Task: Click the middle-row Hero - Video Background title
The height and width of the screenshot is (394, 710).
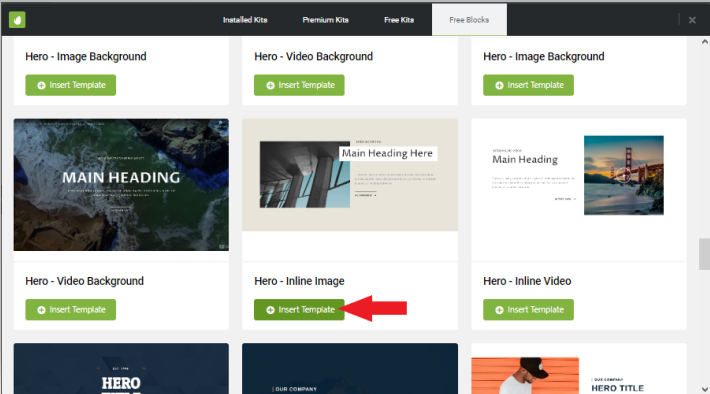Action: tap(85, 281)
